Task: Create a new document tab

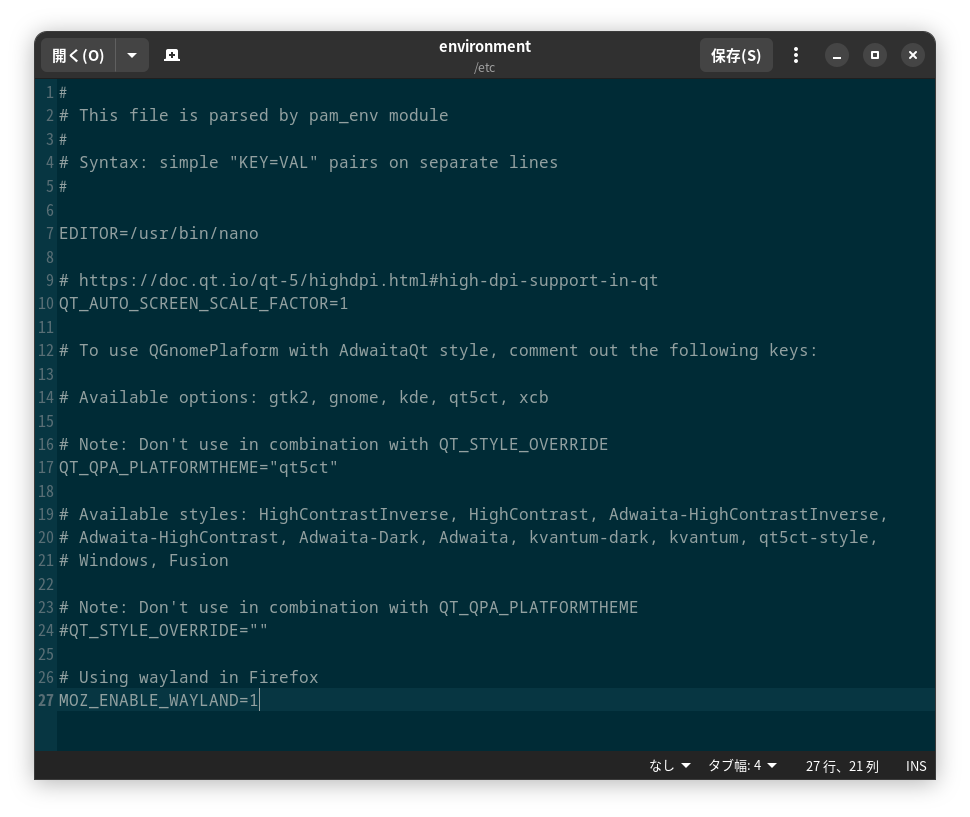Action: click(x=172, y=56)
